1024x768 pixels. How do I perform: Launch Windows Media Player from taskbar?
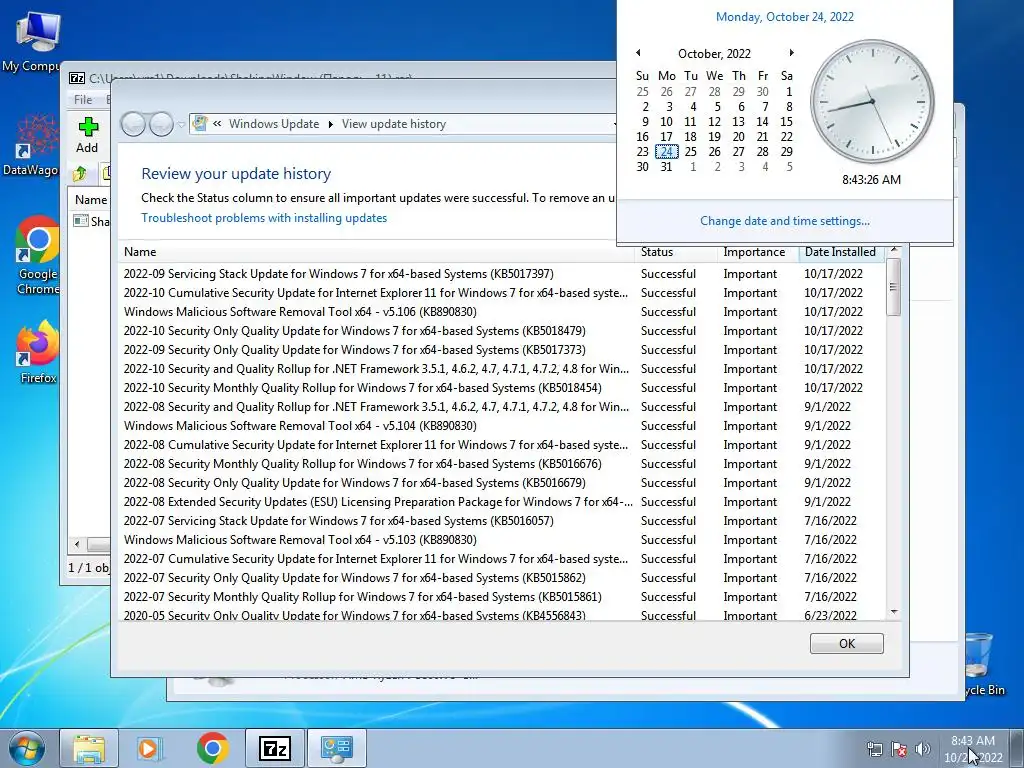150,748
